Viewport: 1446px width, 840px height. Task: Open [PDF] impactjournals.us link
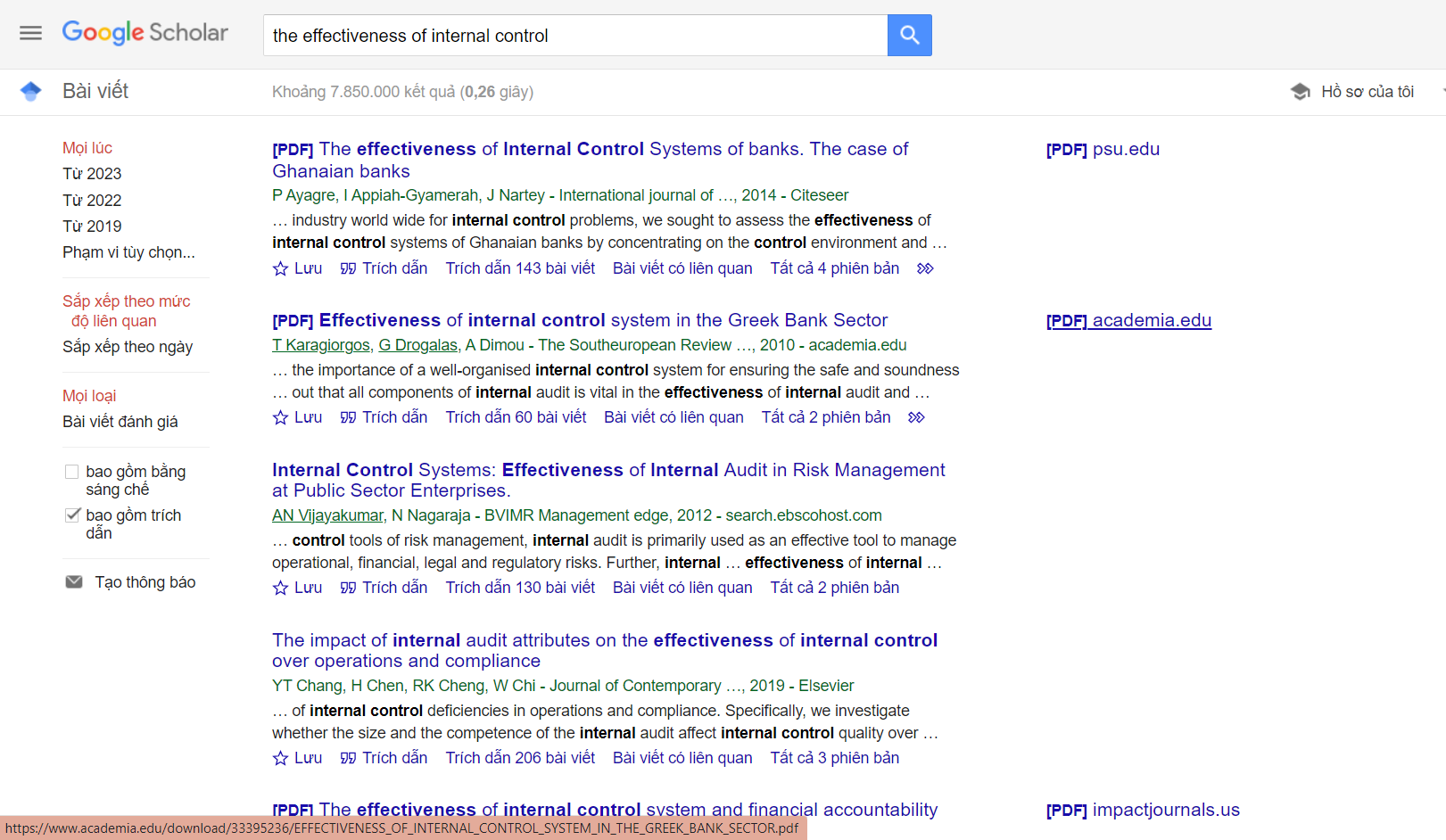click(x=1143, y=810)
